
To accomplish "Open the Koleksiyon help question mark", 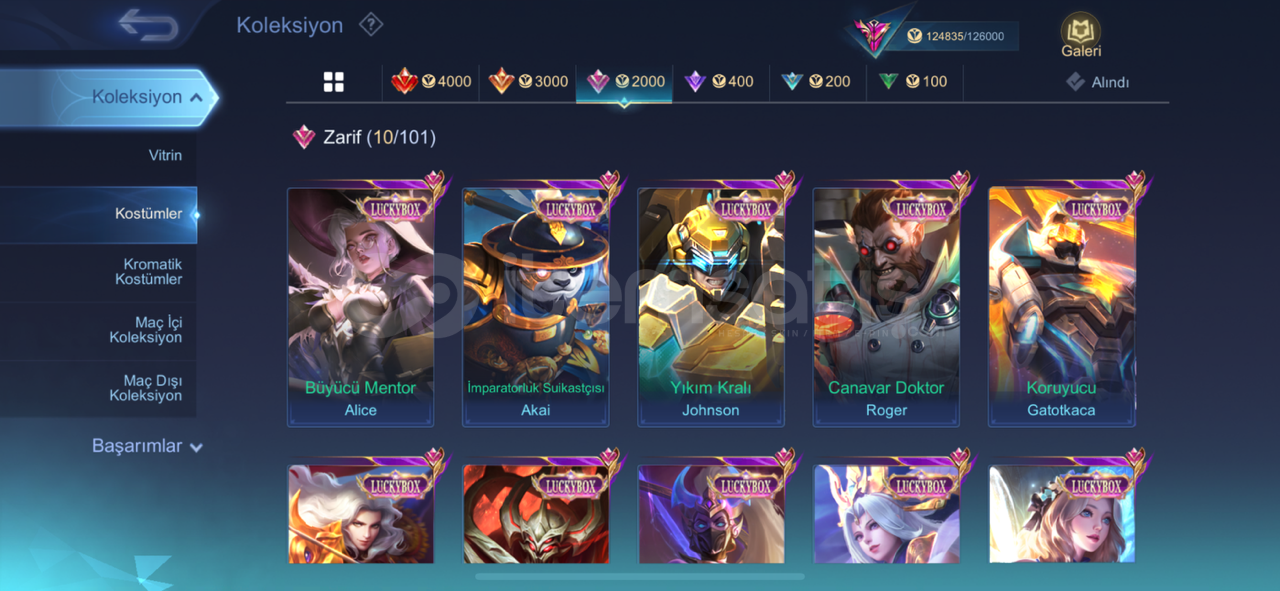I will click(x=371, y=24).
